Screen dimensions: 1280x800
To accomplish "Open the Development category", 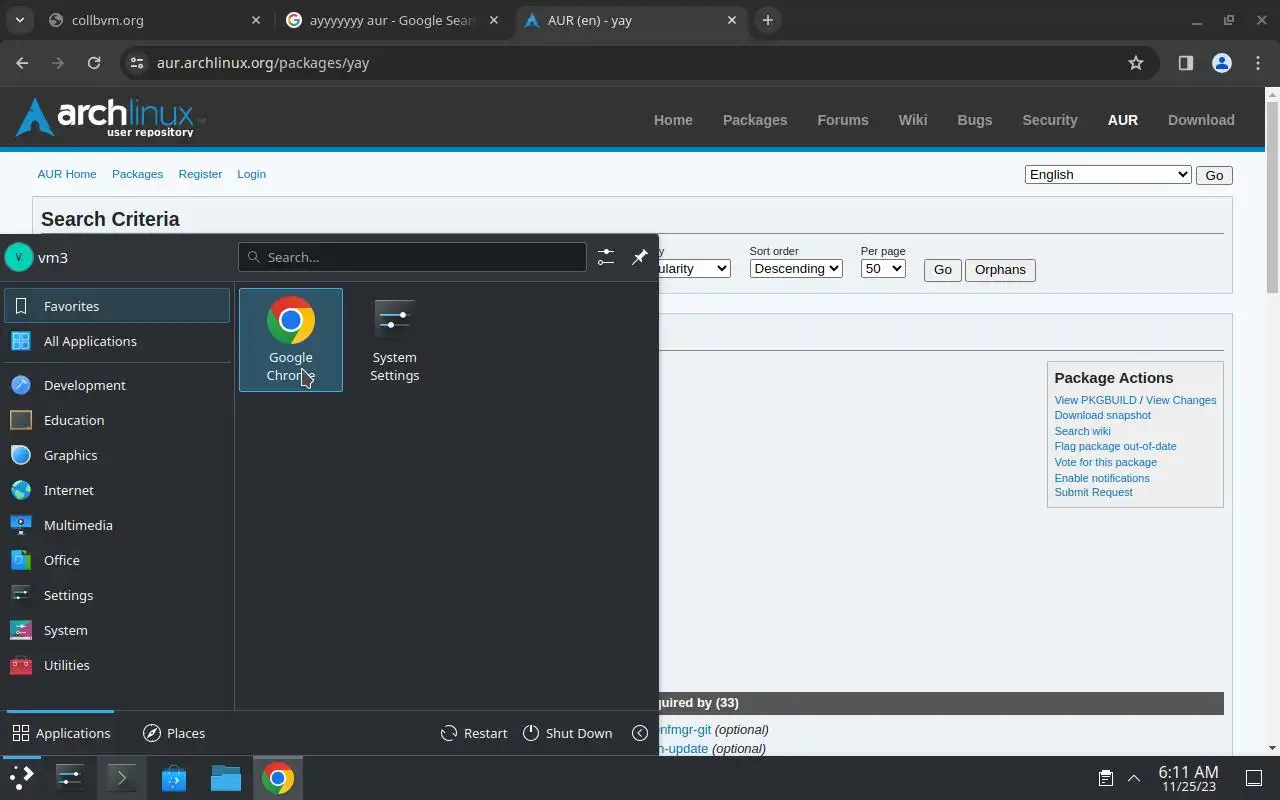I will [x=117, y=385].
